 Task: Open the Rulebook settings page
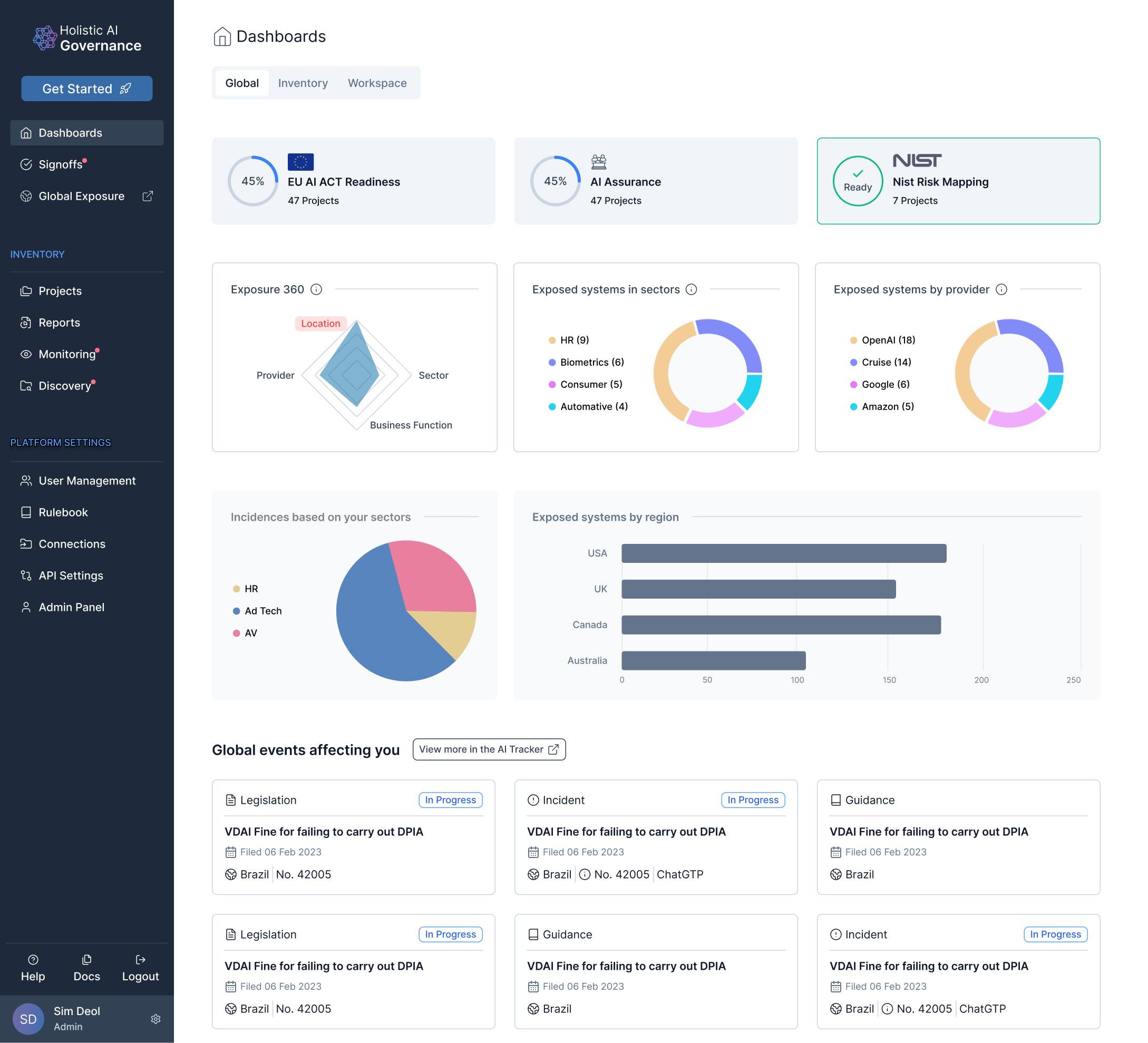63,512
